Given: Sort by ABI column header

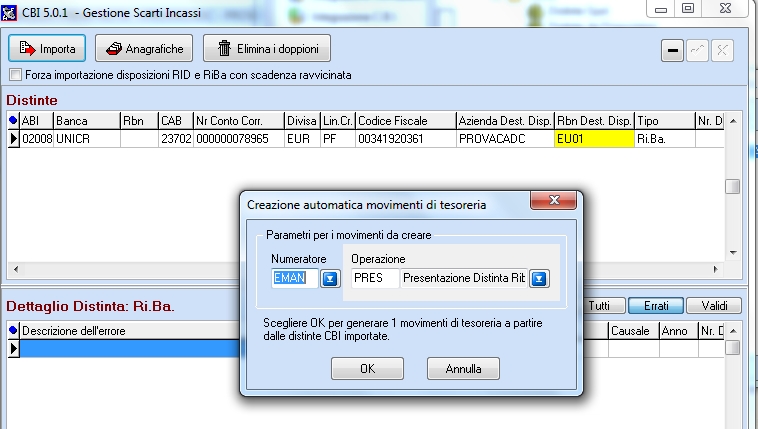Looking at the screenshot, I should coord(36,120).
